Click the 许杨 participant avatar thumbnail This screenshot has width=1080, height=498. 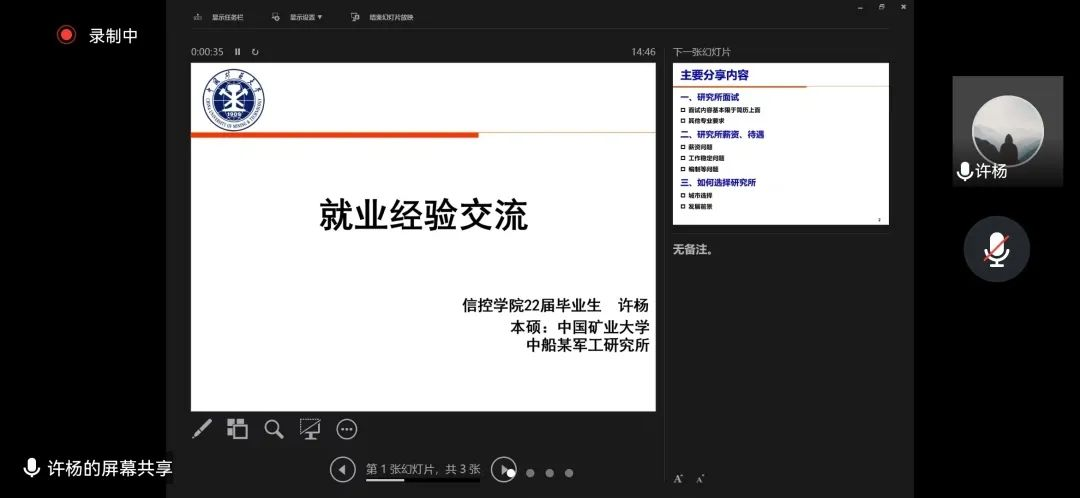(1007, 130)
